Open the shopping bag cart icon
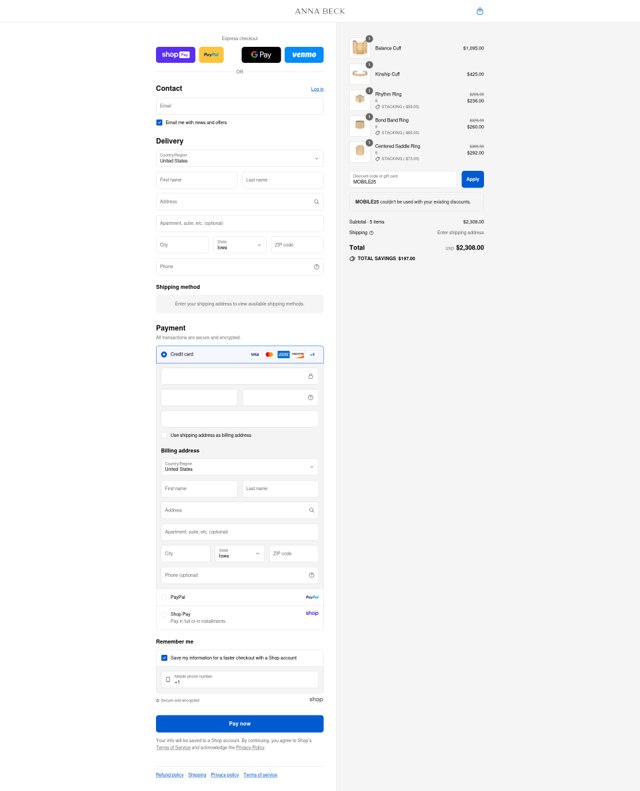This screenshot has height=791, width=640. coord(480,11)
